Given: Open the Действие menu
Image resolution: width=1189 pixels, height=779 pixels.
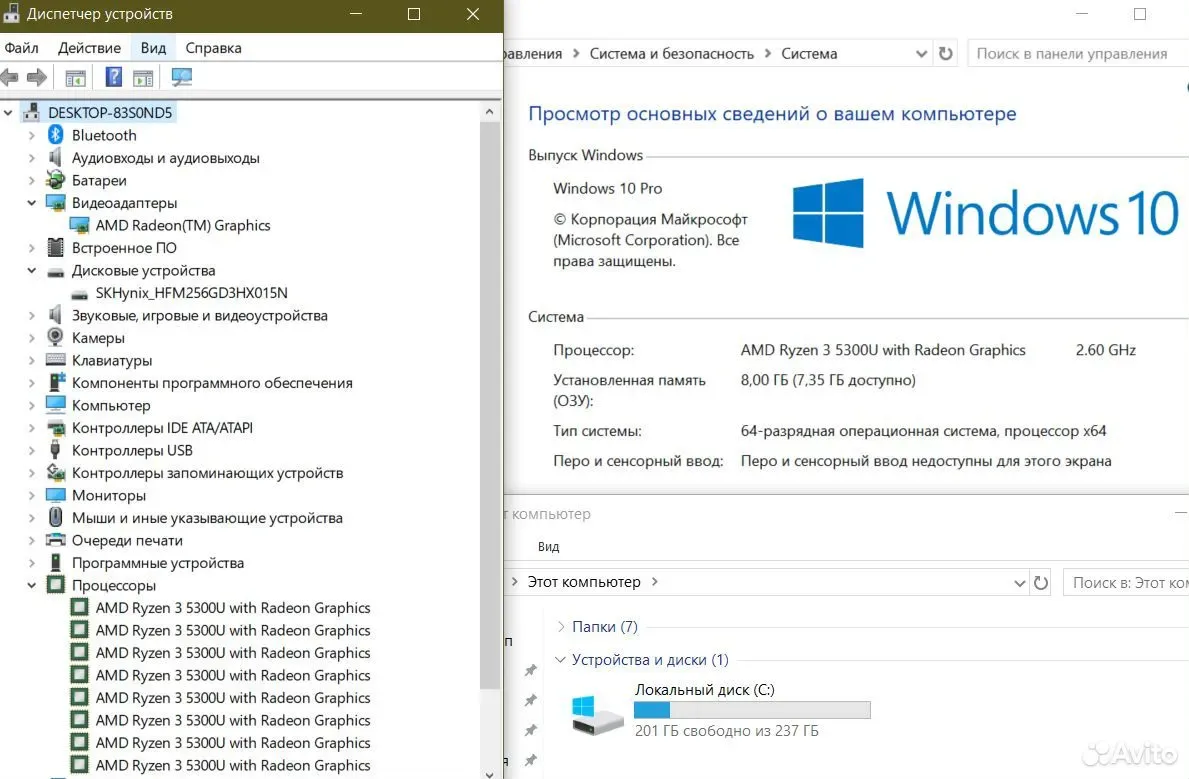Looking at the screenshot, I should 89,48.
